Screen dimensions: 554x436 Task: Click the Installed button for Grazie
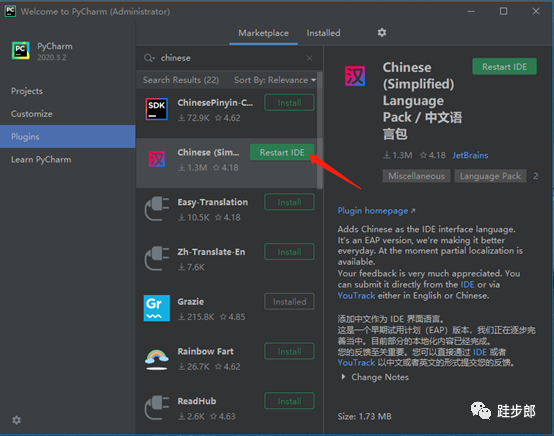tap(289, 302)
